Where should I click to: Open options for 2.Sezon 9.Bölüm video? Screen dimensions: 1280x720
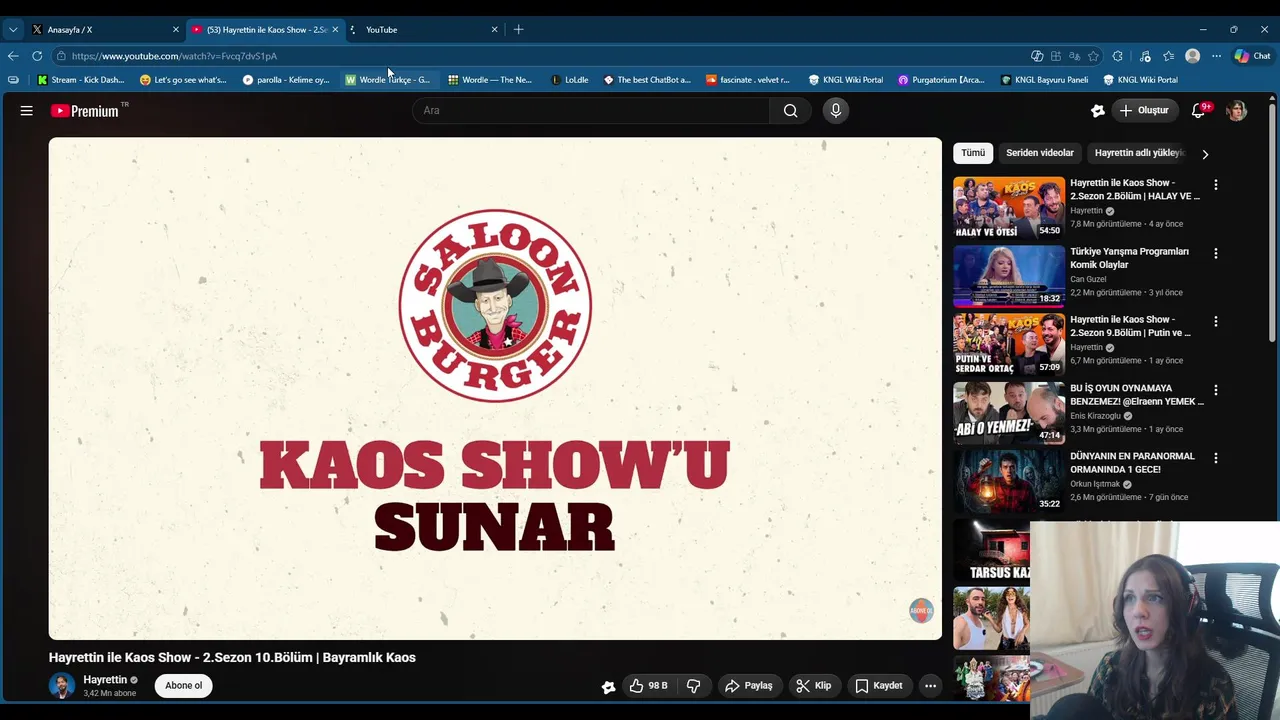[1216, 321]
